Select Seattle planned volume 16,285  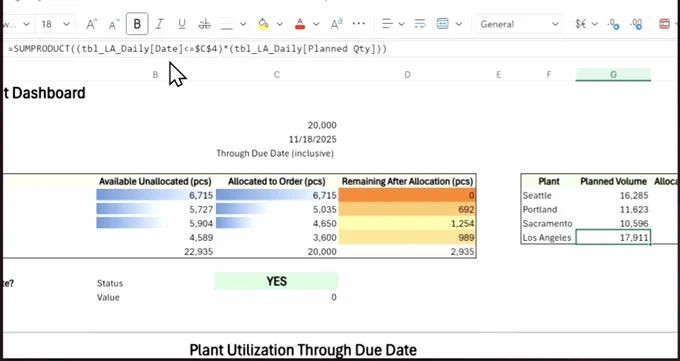tap(613, 196)
